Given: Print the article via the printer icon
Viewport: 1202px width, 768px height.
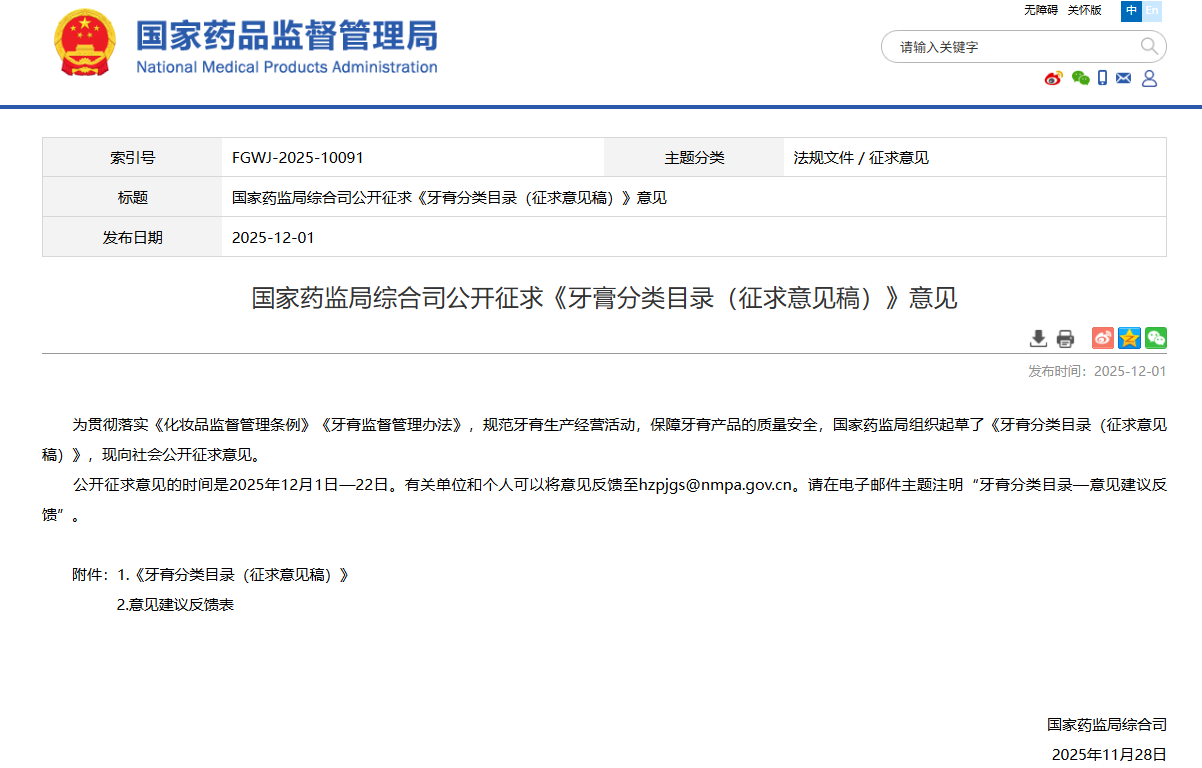Looking at the screenshot, I should pos(1064,338).
